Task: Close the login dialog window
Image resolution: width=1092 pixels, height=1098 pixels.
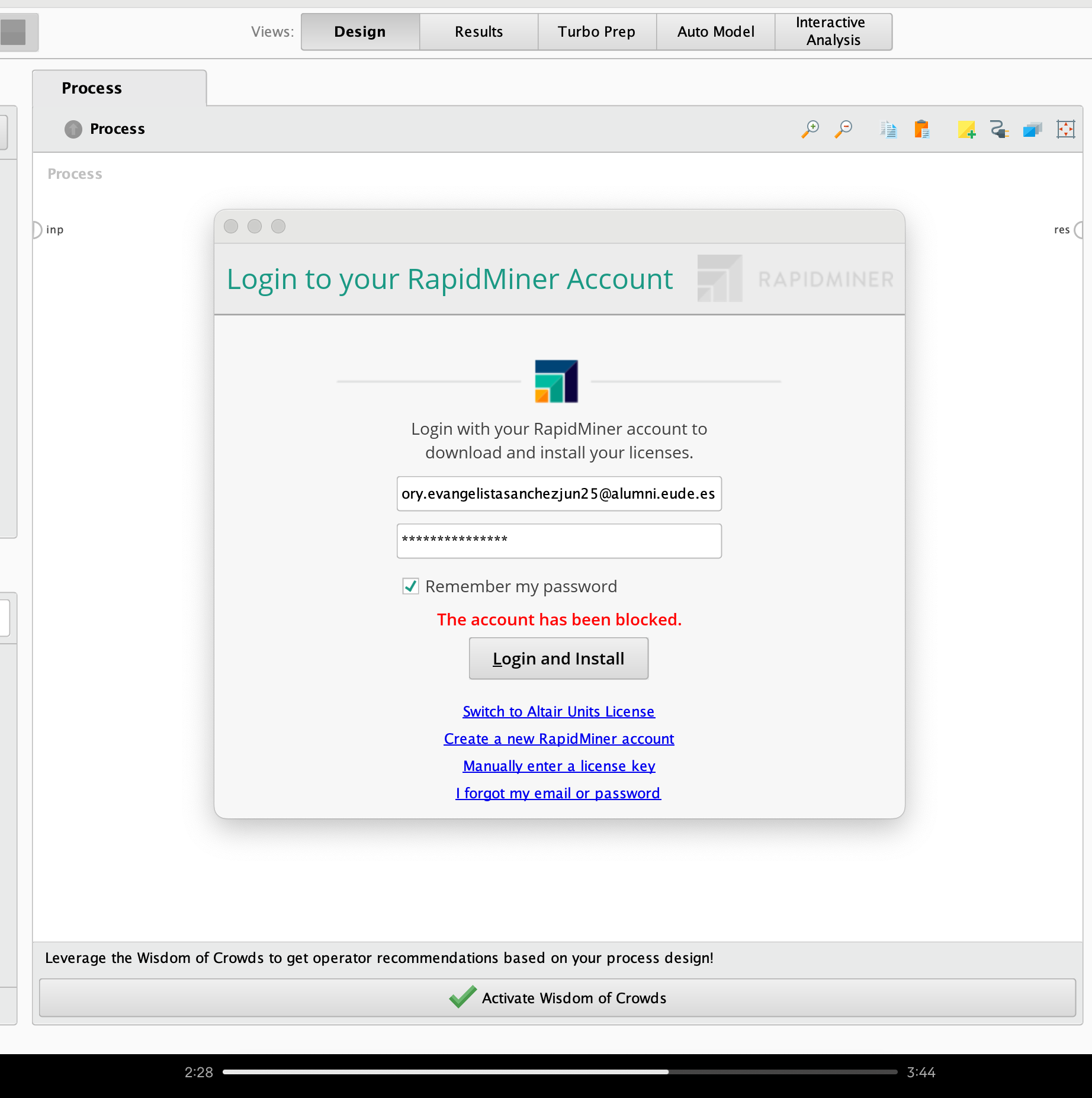Action: tap(231, 226)
